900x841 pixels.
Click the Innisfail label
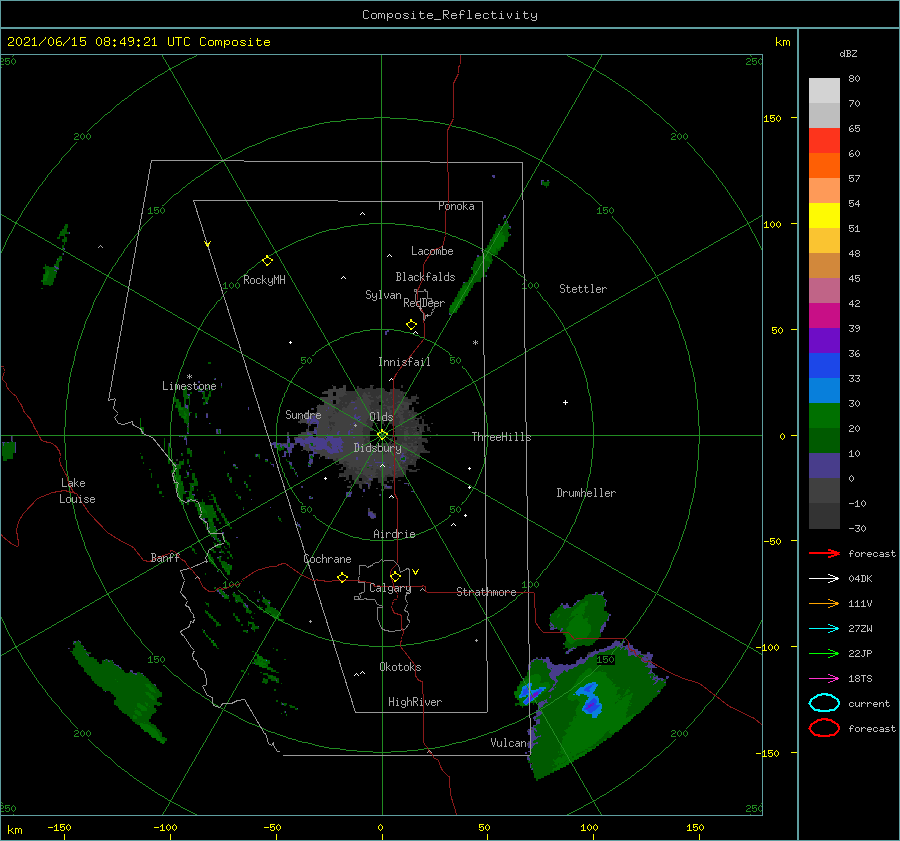(404, 362)
